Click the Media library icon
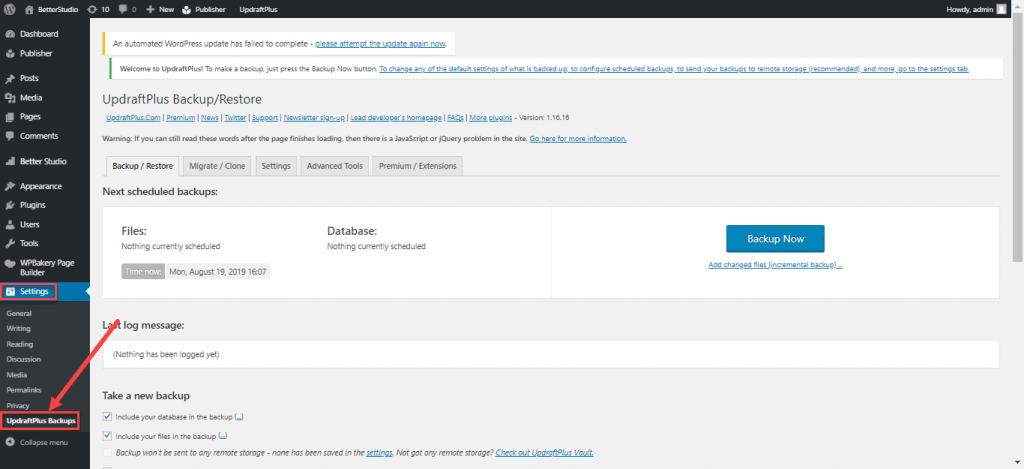The width and height of the screenshot is (1024, 469). tap(10, 98)
